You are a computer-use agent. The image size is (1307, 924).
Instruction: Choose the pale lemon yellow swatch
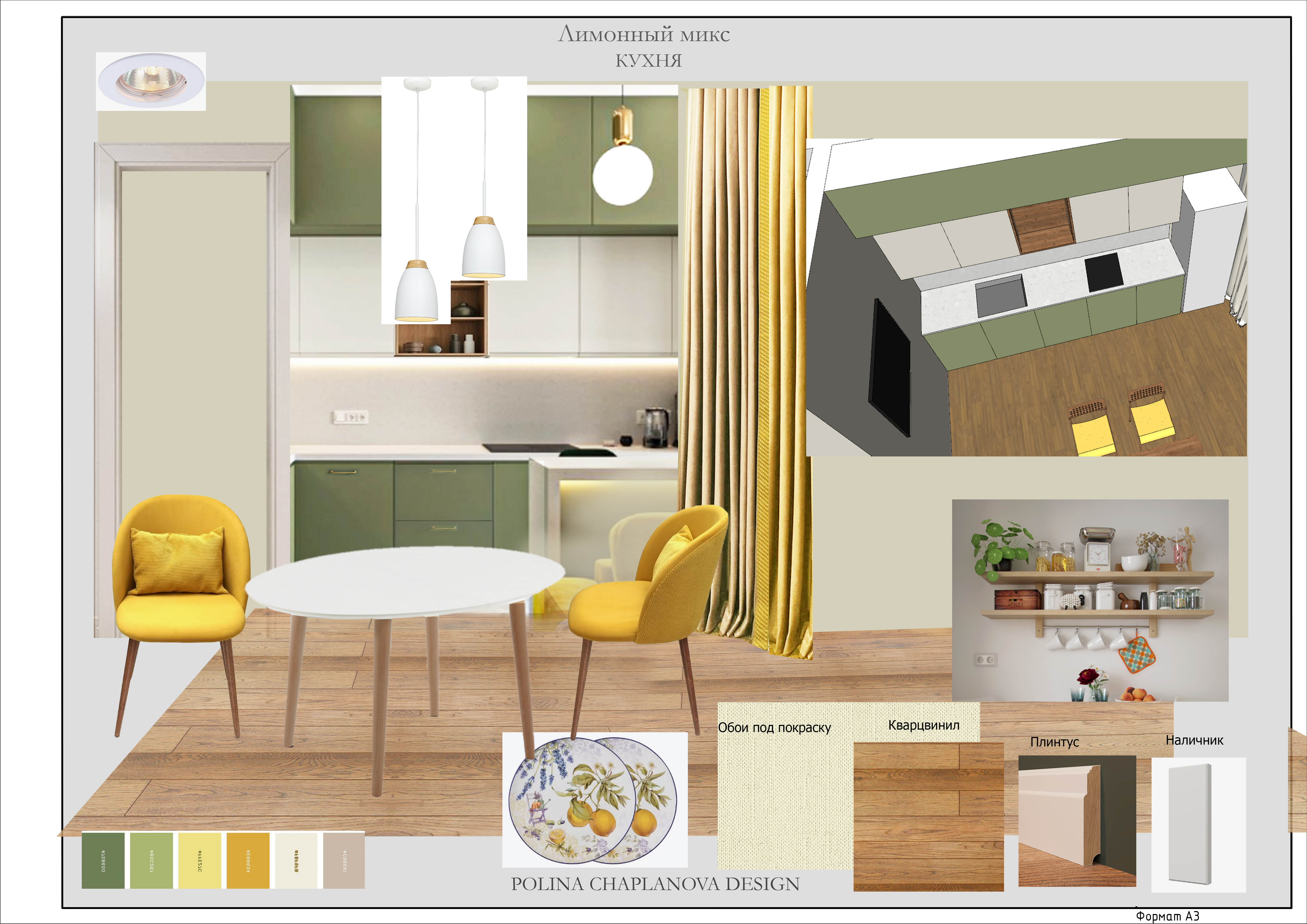(200, 860)
